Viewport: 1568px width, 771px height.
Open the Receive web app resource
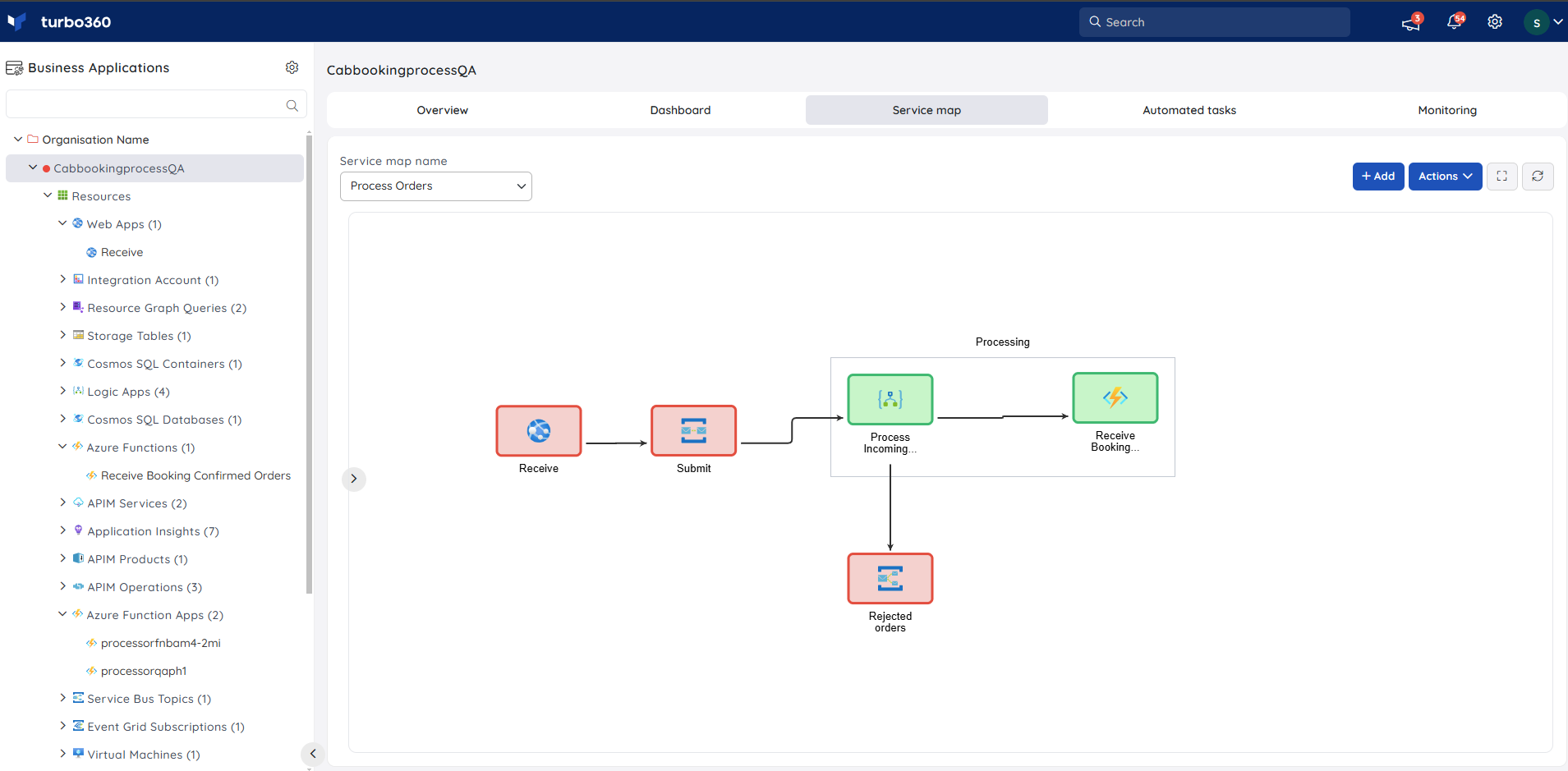122,252
